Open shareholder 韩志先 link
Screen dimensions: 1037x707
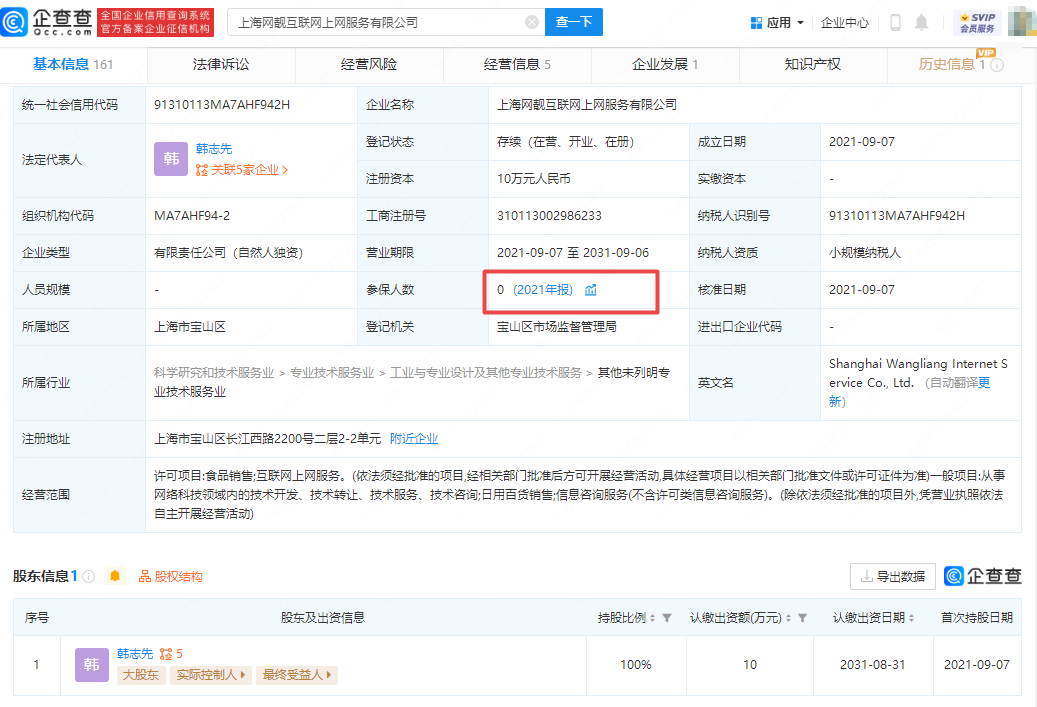[x=135, y=654]
